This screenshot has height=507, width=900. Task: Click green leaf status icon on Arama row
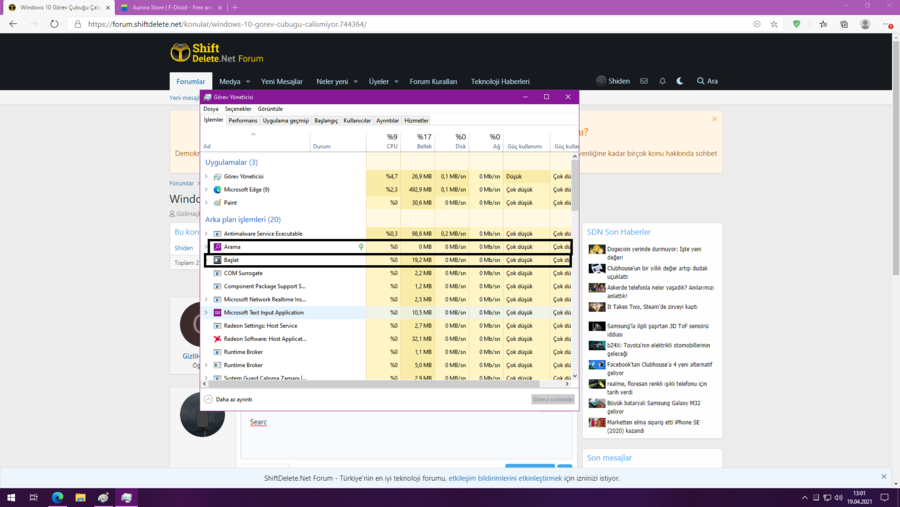click(361, 247)
